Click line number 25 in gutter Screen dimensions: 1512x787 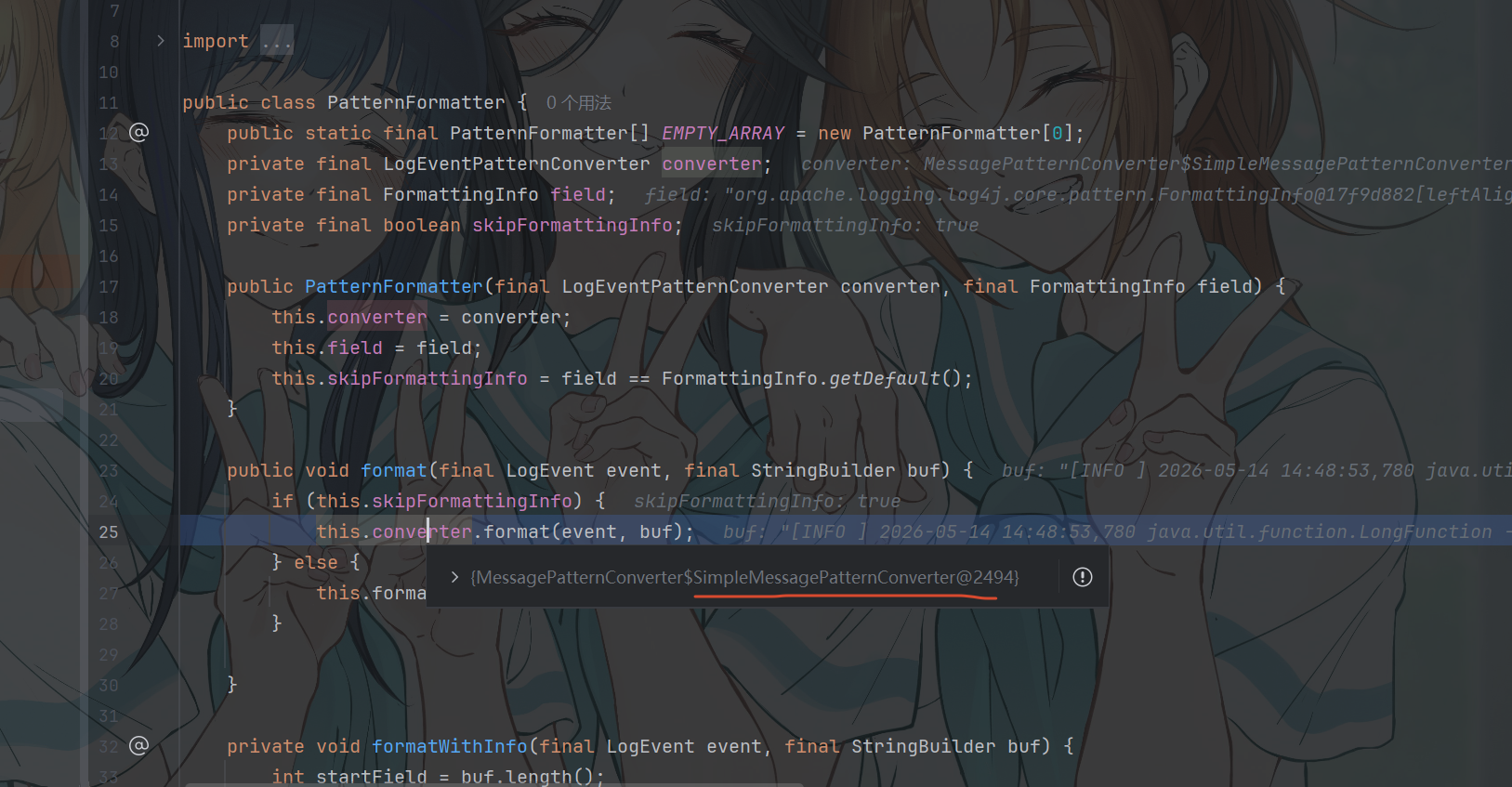point(109,531)
